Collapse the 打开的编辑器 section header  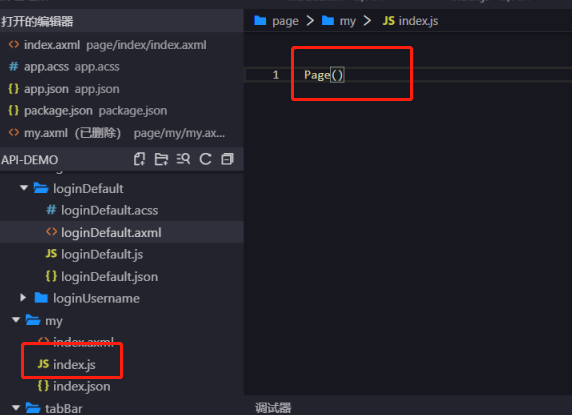pyautogui.click(x=121, y=21)
